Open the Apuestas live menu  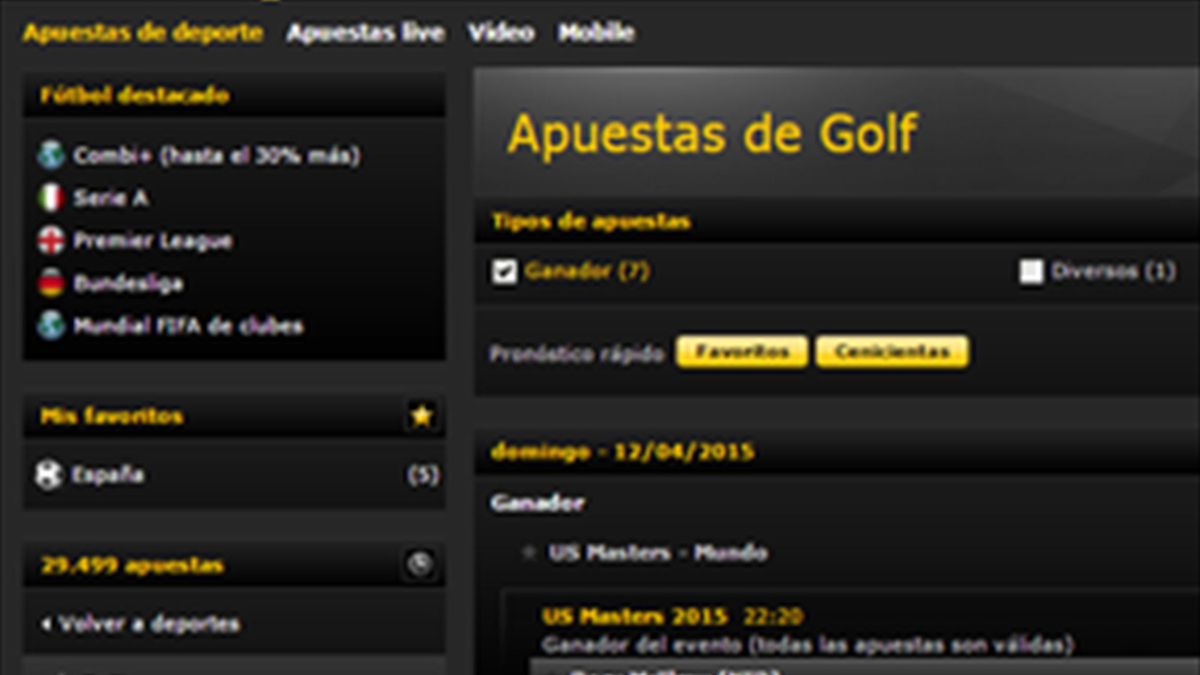tap(366, 32)
